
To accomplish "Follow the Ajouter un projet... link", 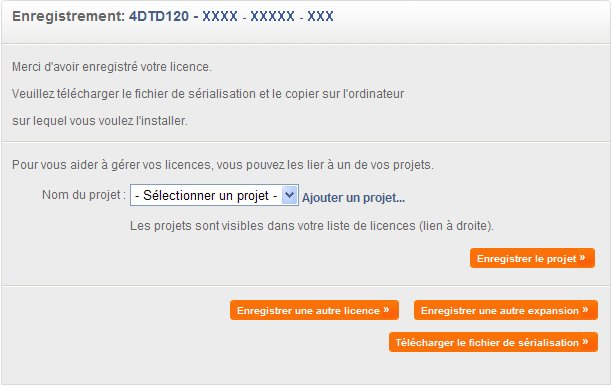I will [x=354, y=197].
